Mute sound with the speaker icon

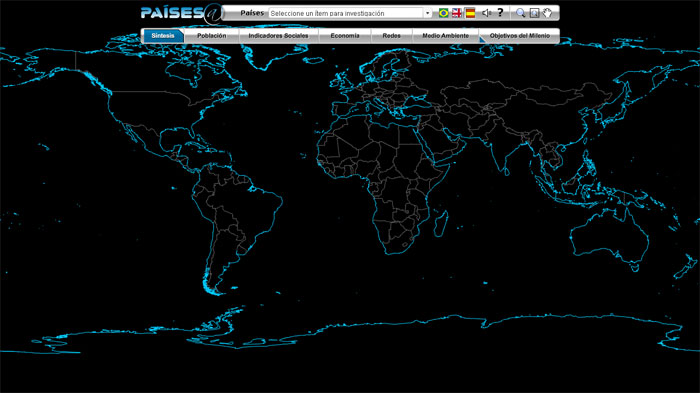point(487,13)
